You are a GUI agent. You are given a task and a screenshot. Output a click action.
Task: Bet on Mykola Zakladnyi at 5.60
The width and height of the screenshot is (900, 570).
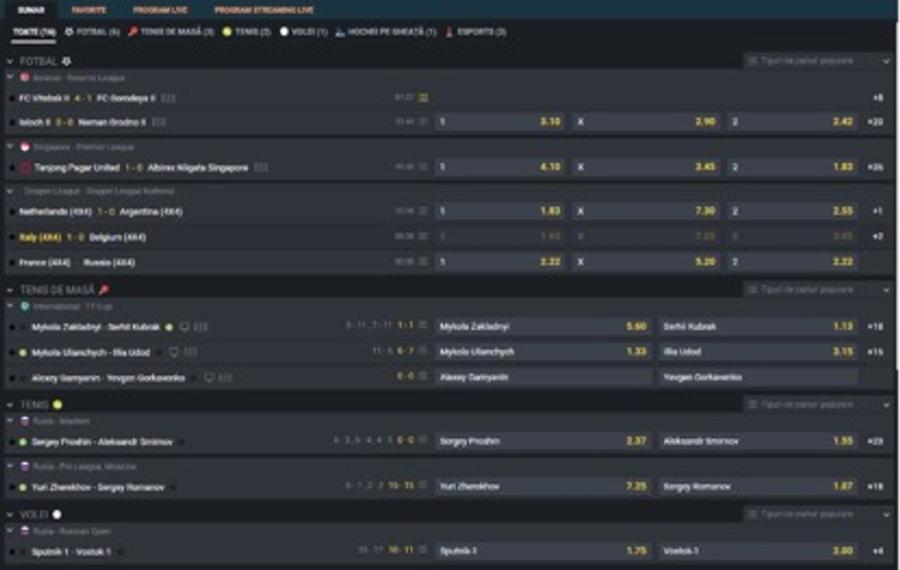pos(543,327)
